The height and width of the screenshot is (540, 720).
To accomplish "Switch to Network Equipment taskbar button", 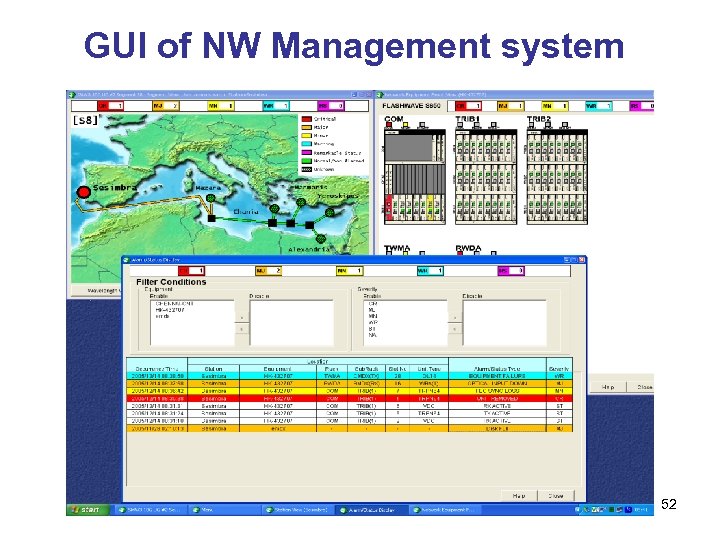I will pyautogui.click(x=445, y=510).
